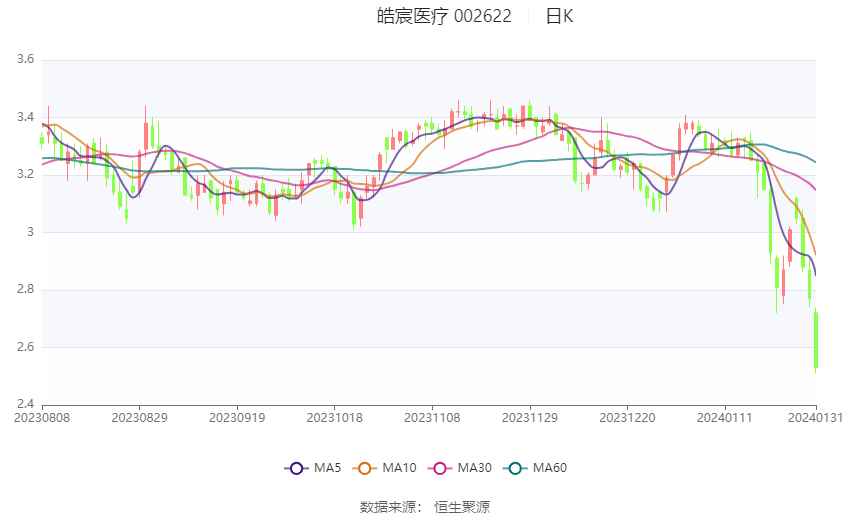The height and width of the screenshot is (517, 850).
Task: Toggle the MA60 teal legend marker
Action: (515, 468)
